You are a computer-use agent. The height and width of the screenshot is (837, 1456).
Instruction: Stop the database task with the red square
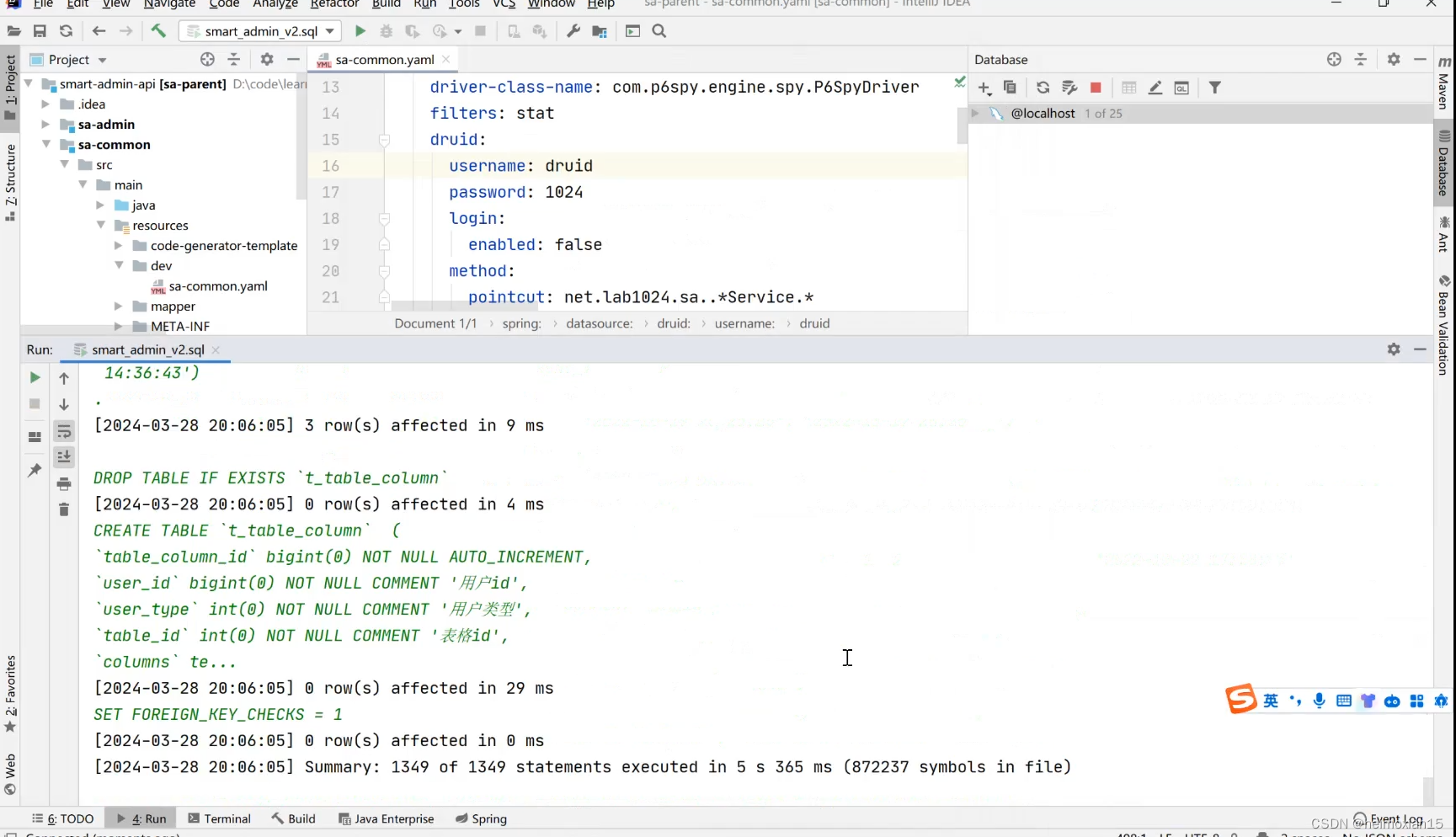[1096, 88]
